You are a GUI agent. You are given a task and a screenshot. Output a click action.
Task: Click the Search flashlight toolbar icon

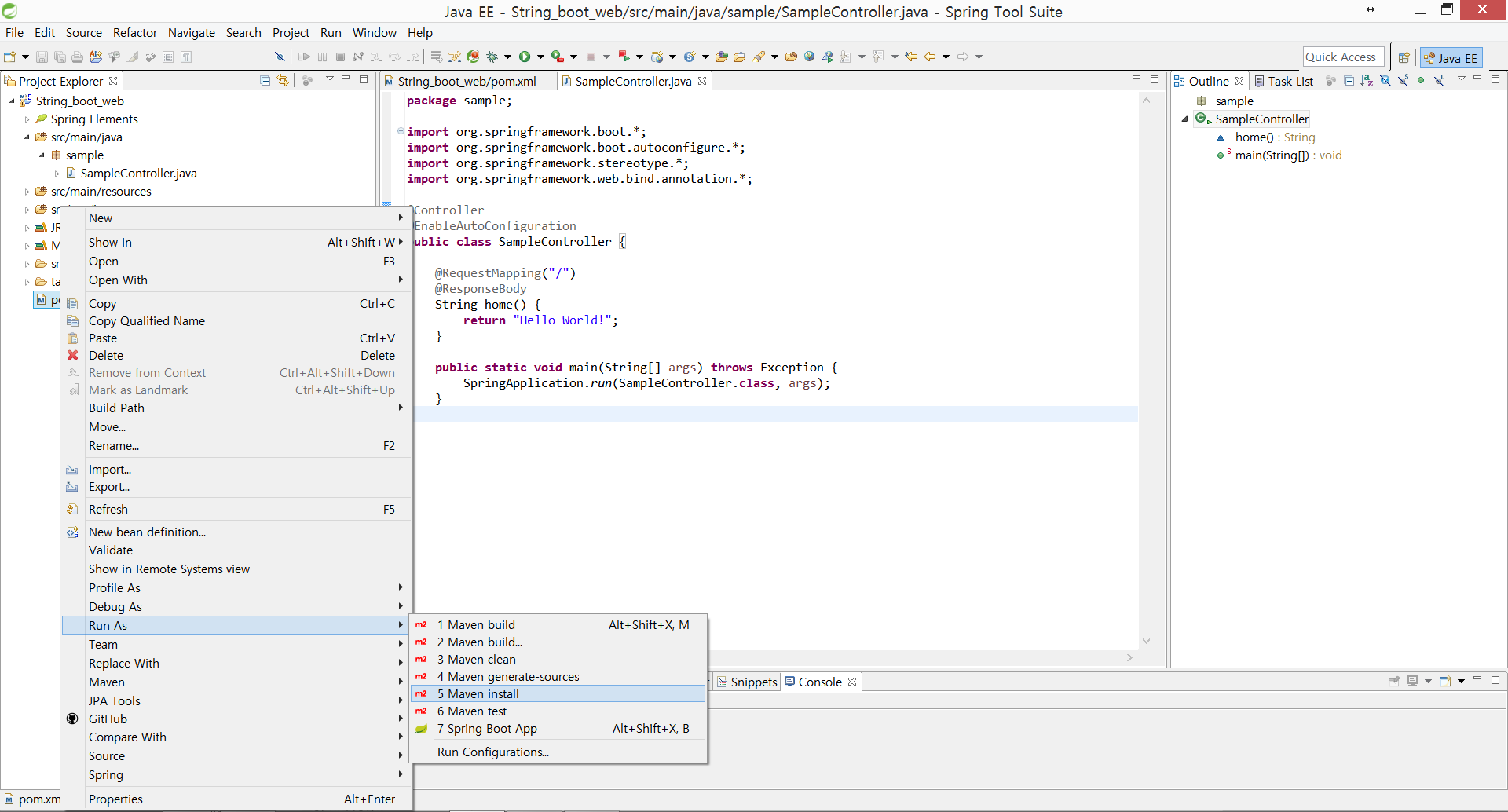(x=759, y=57)
